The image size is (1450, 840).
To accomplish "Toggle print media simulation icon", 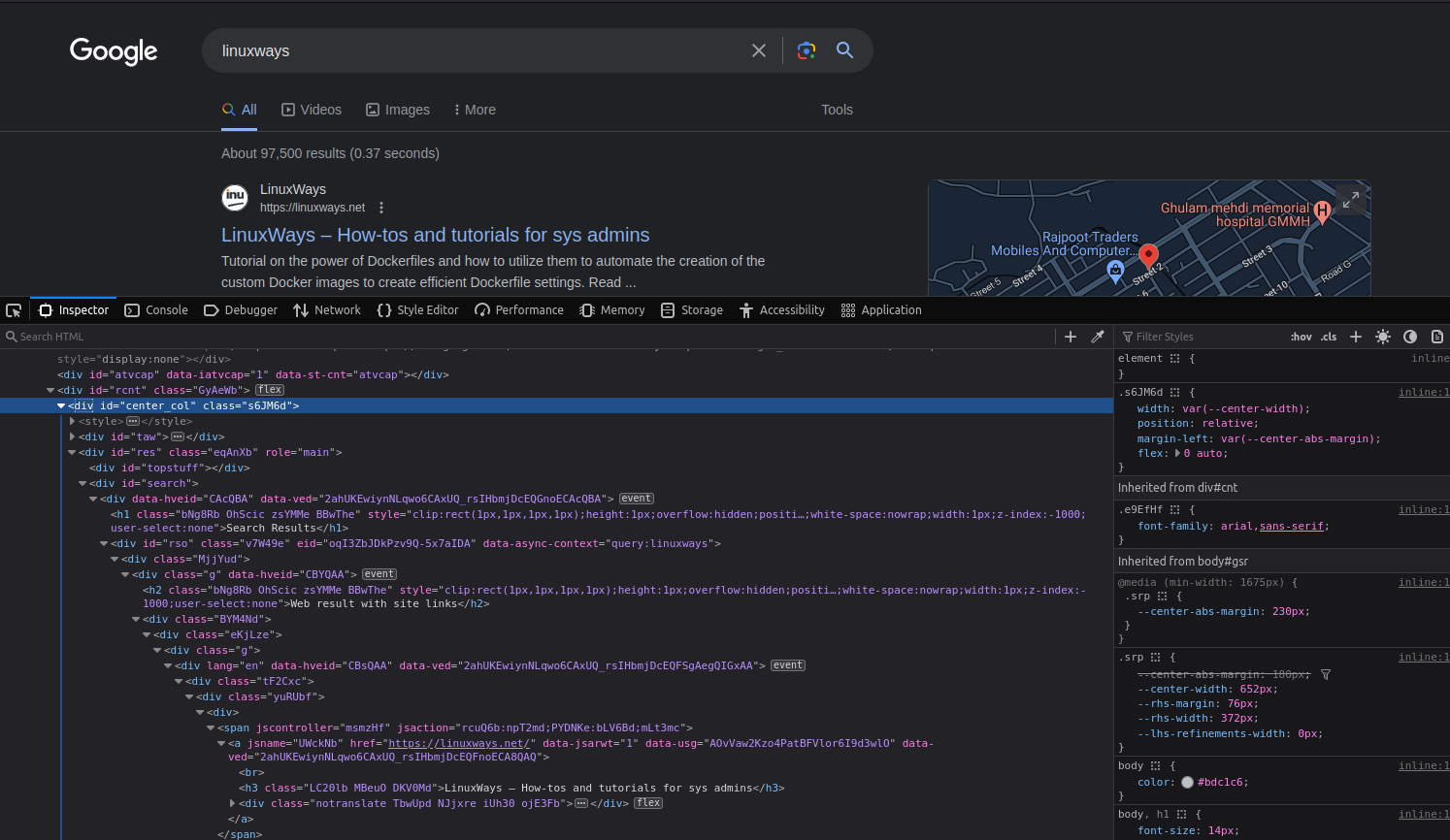I will tap(1437, 337).
